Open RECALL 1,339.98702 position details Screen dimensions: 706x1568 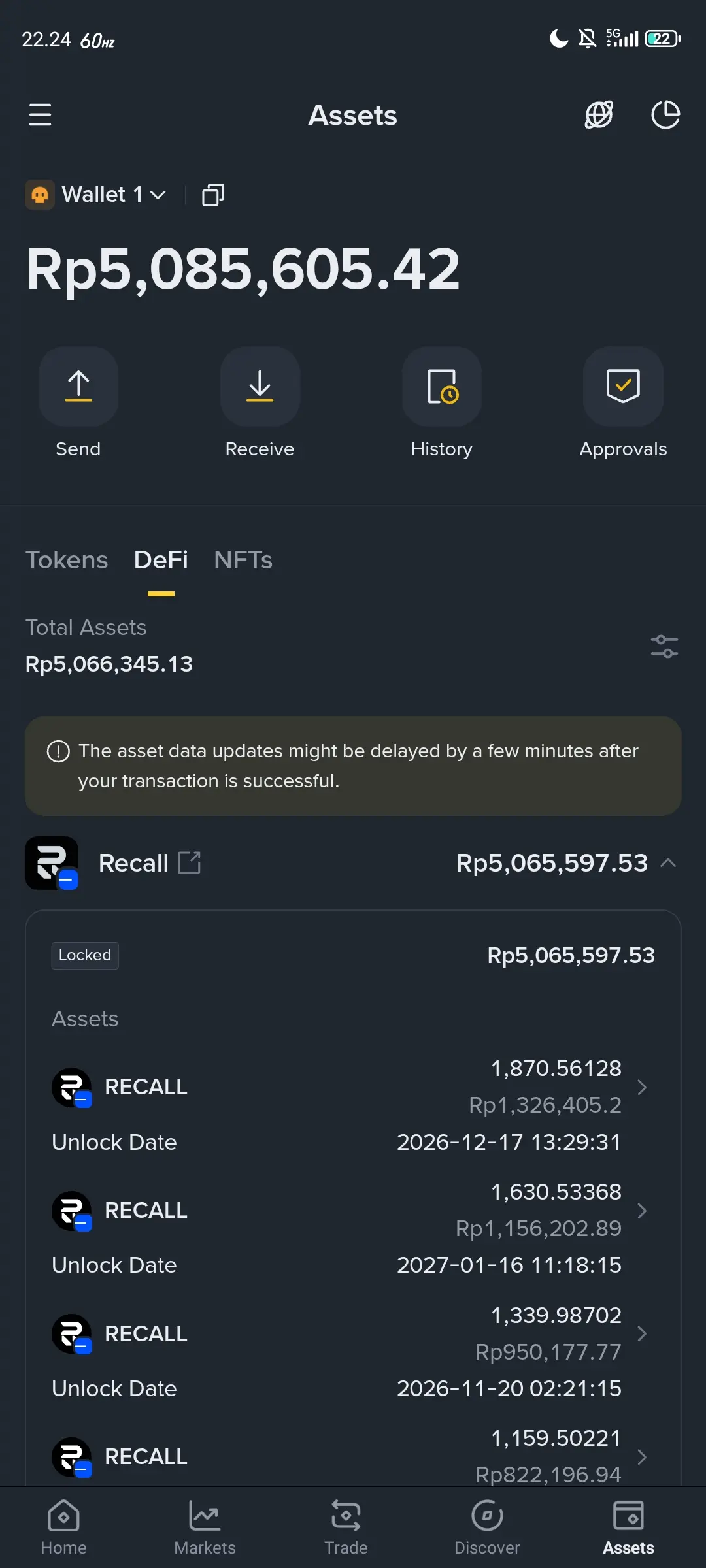tap(353, 1333)
